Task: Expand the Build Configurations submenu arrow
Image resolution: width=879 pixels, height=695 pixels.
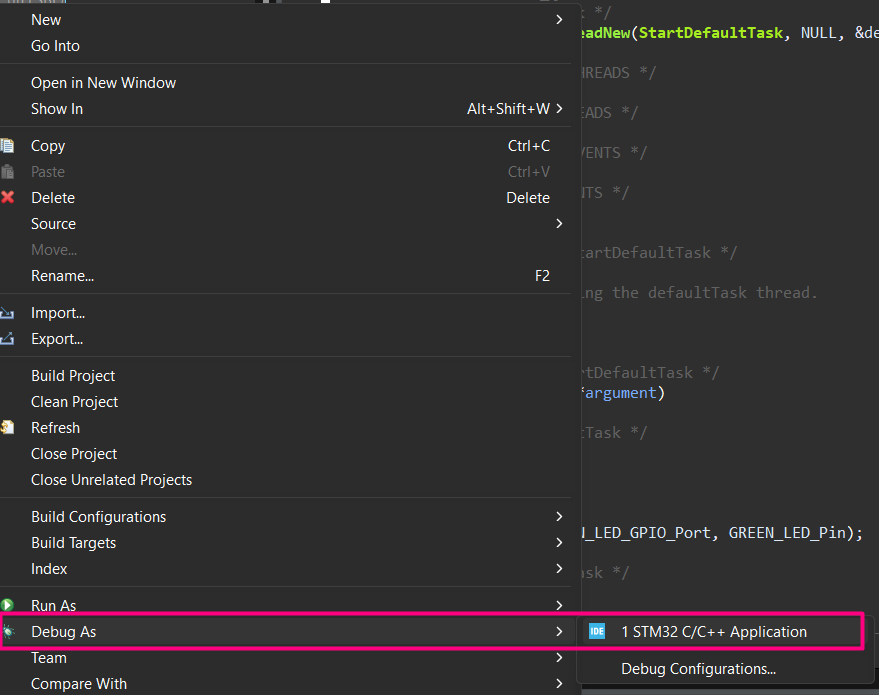Action: [x=560, y=517]
